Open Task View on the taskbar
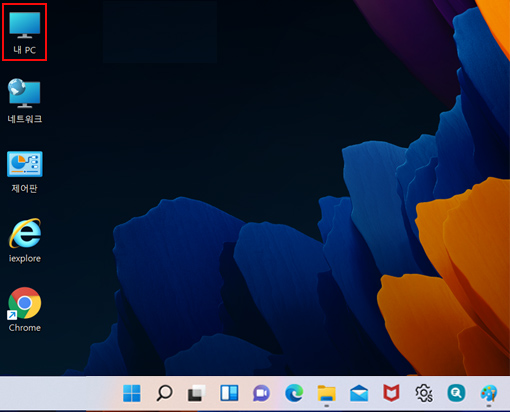Viewport: 510px width, 412px height. [196, 393]
